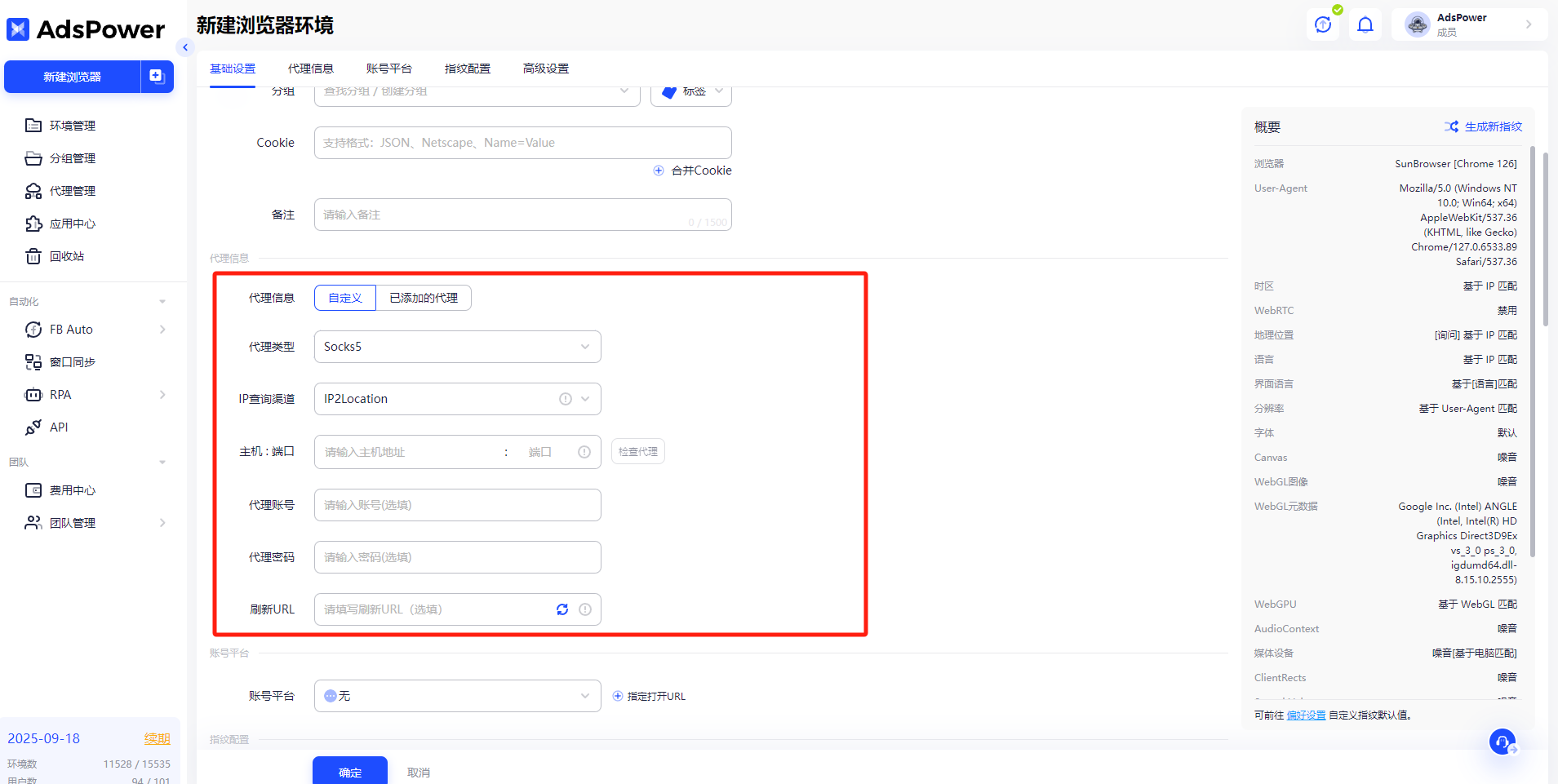
Task: Click the AdsPower user avatar
Action: click(1418, 24)
